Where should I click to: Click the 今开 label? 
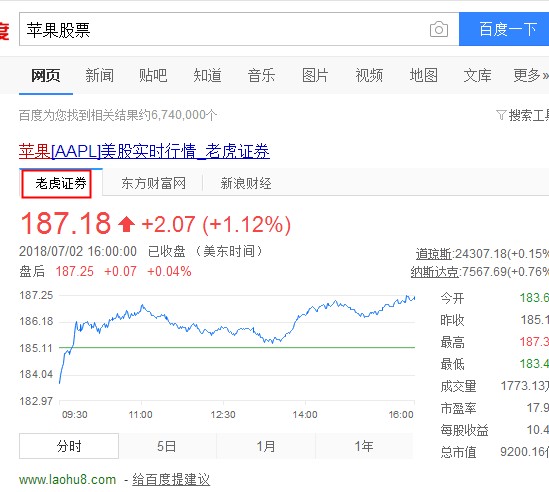click(452, 298)
